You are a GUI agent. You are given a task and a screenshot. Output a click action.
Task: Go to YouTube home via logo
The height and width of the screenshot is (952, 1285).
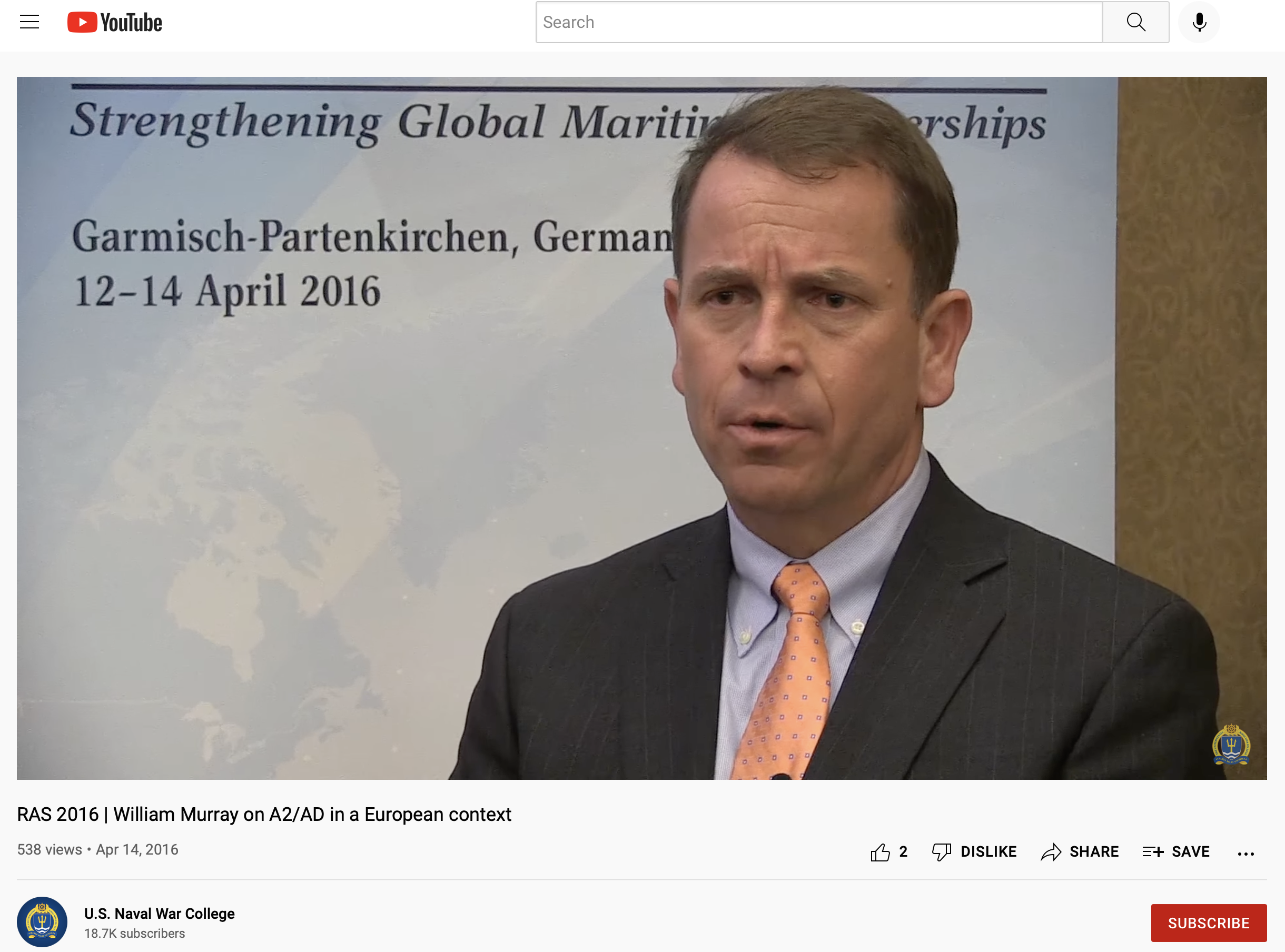point(115,23)
